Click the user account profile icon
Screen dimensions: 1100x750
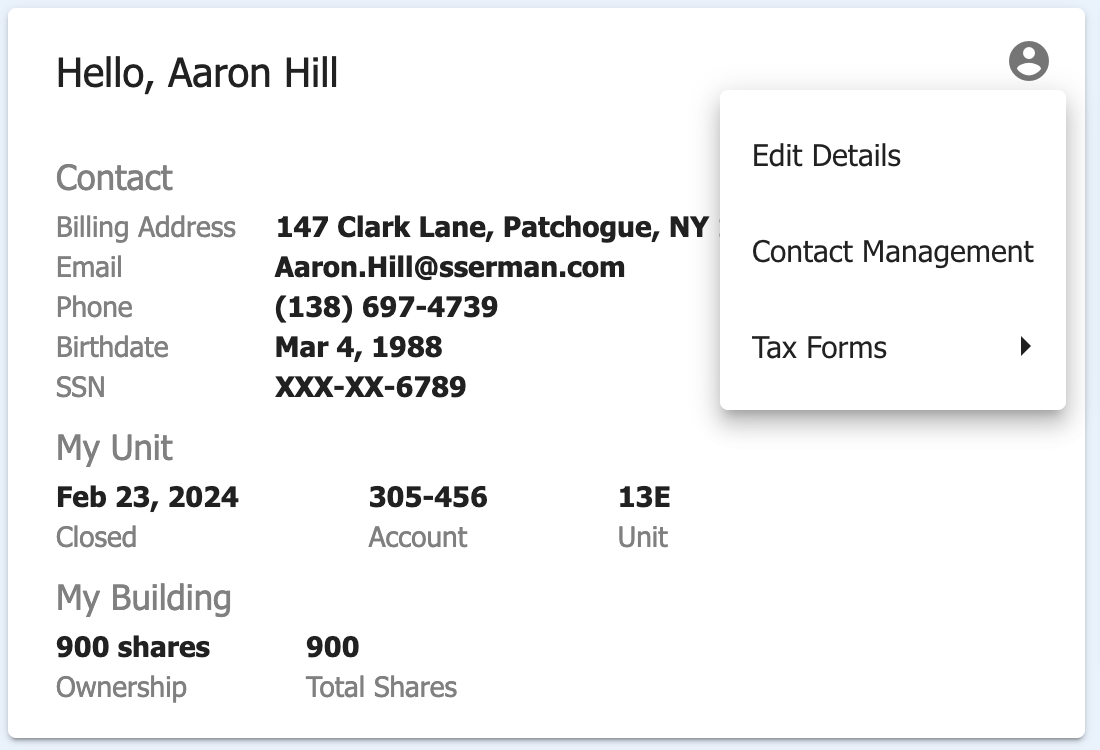(1028, 61)
